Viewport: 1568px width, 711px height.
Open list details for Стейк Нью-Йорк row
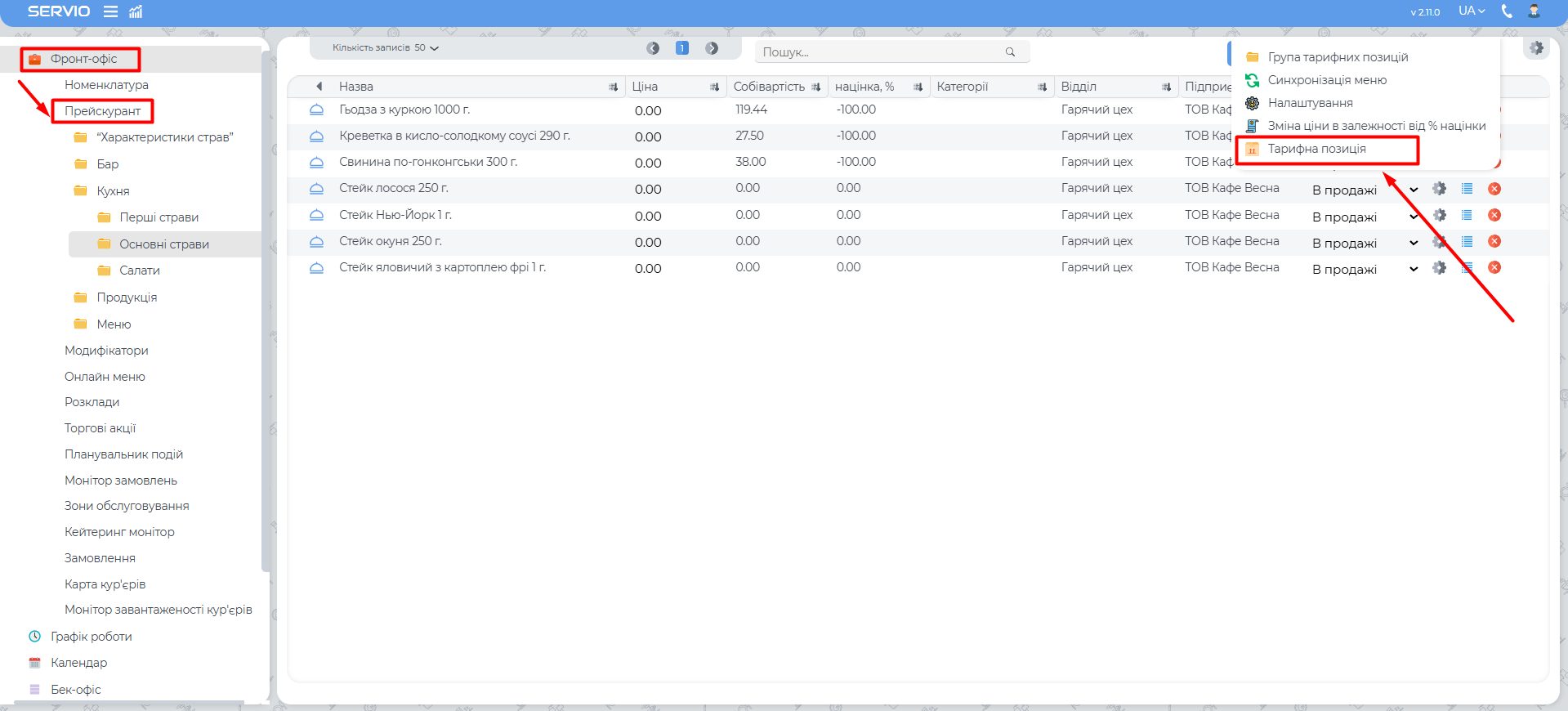tap(1467, 215)
